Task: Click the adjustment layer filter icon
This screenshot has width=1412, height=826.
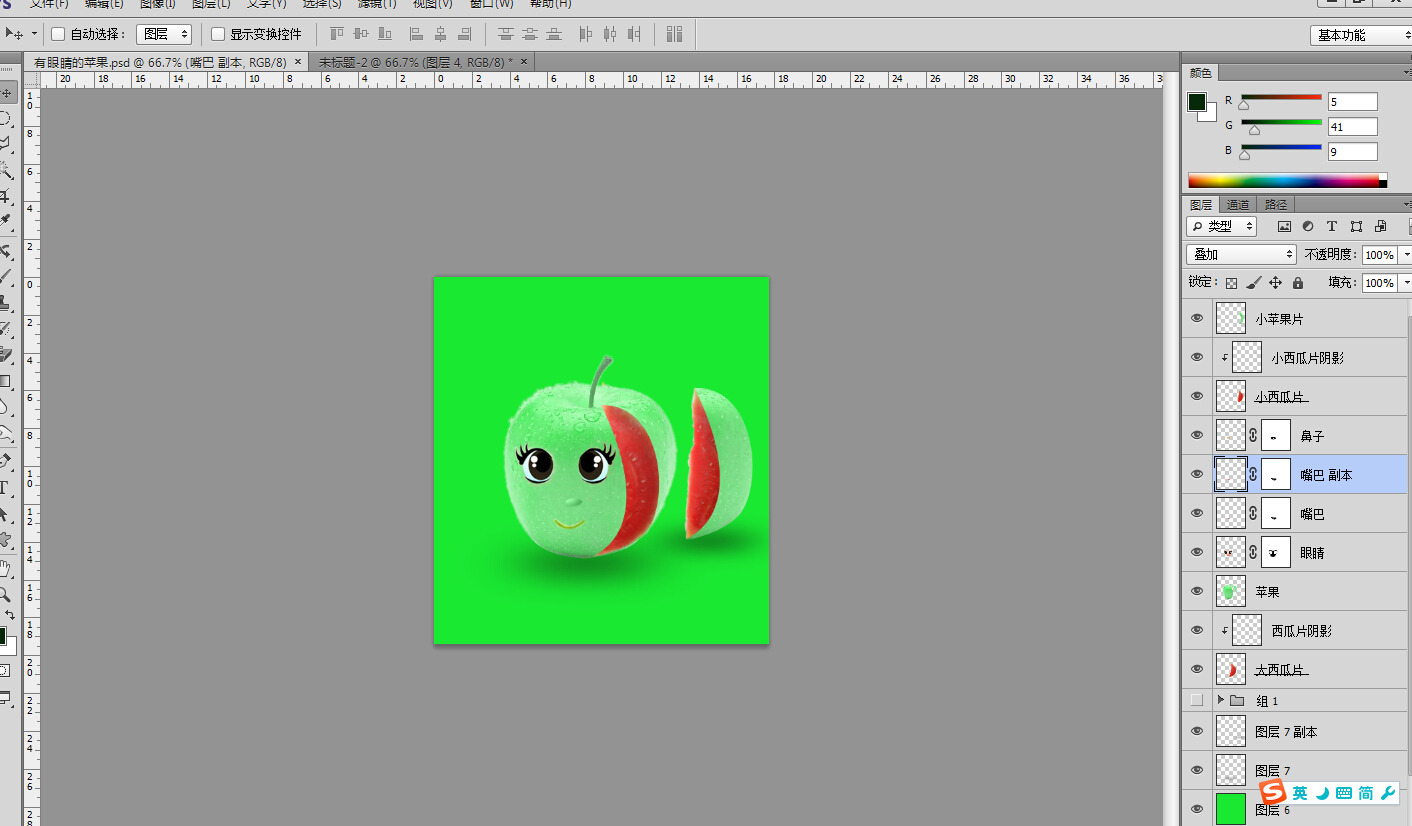Action: tap(1308, 227)
